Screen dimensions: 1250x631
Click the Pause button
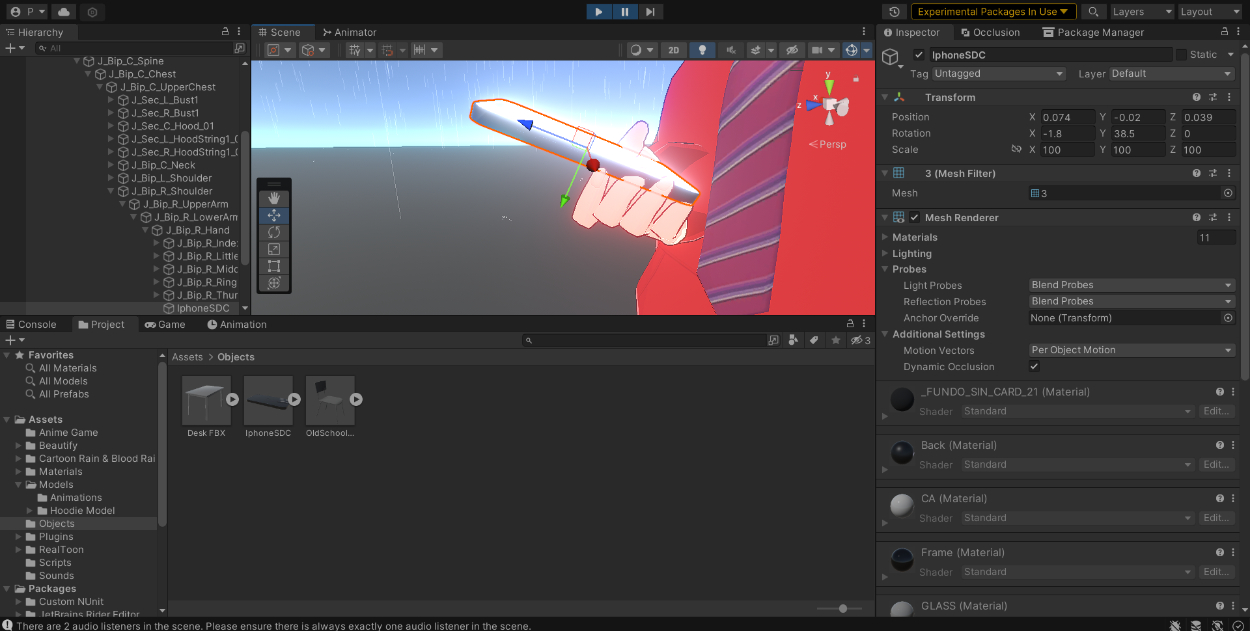click(624, 12)
